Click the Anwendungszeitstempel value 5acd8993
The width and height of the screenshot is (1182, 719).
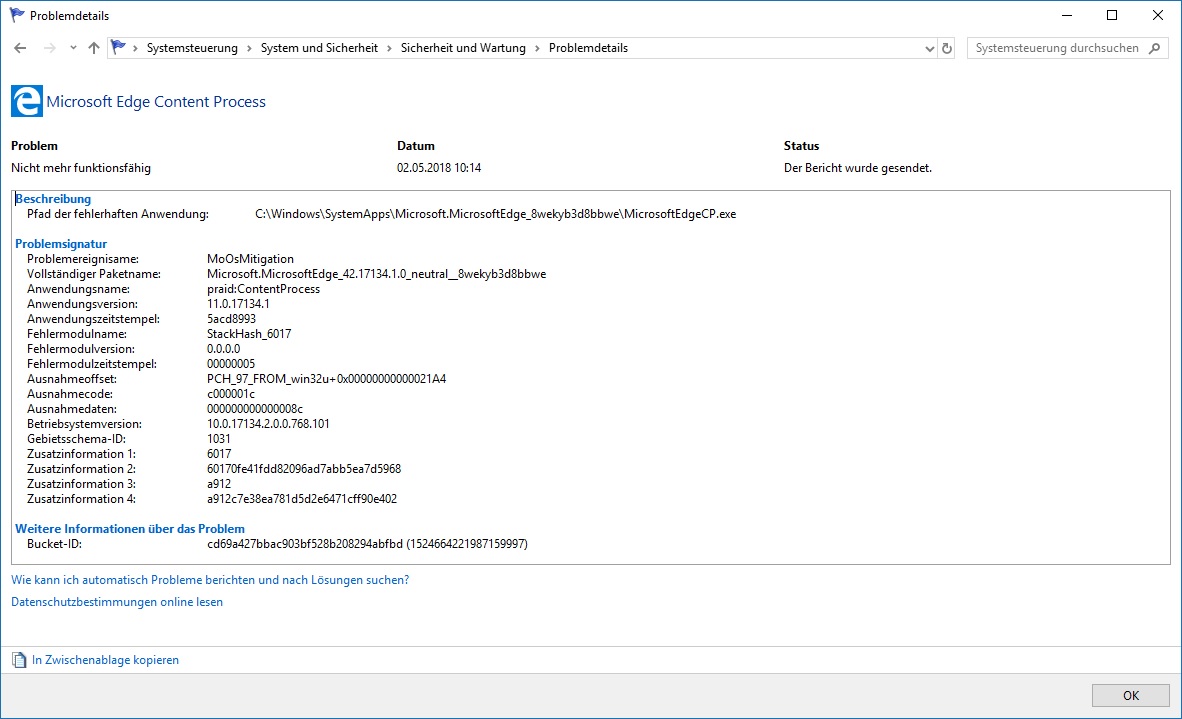point(231,320)
